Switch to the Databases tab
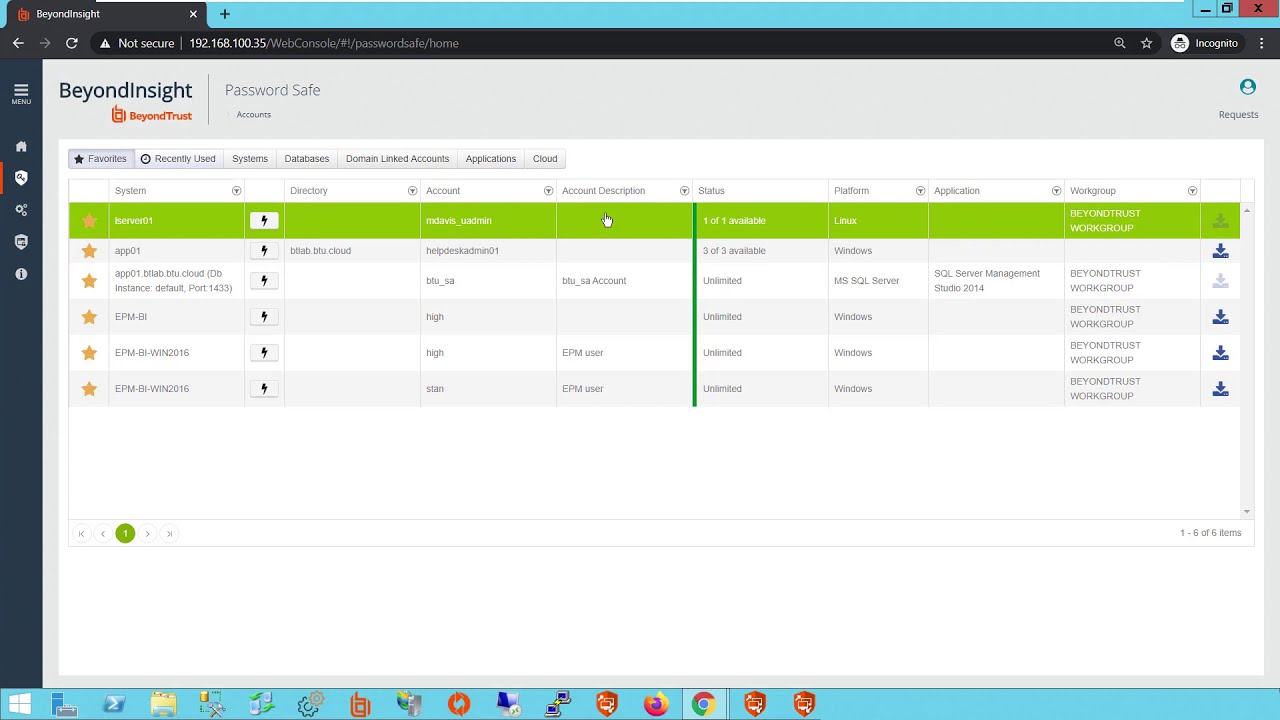 coord(307,159)
